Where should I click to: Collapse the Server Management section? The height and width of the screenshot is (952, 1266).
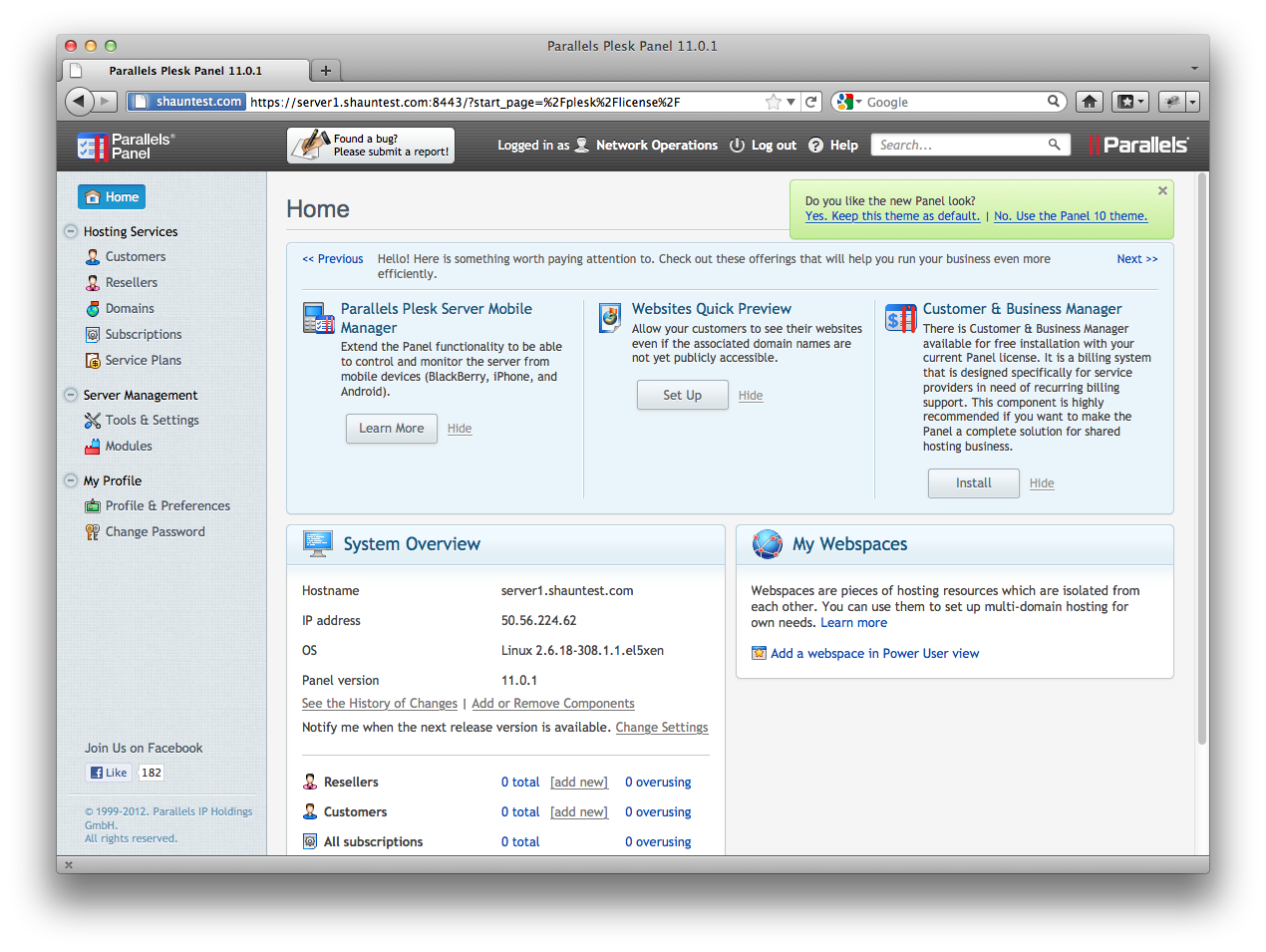(71, 395)
